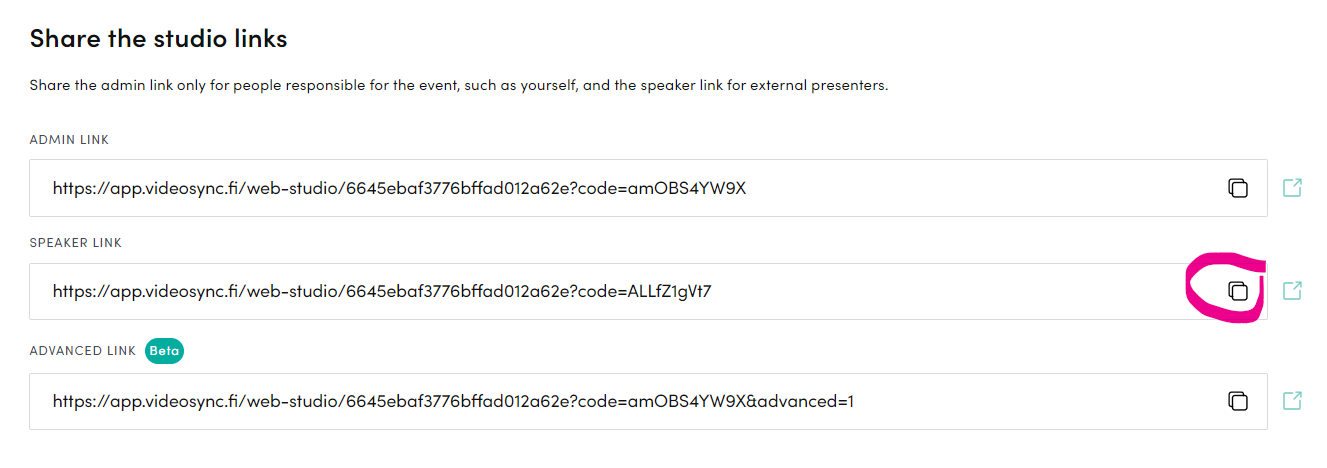Click the speaker link URL text
Screen dimensions: 1327x468
(x=382, y=291)
